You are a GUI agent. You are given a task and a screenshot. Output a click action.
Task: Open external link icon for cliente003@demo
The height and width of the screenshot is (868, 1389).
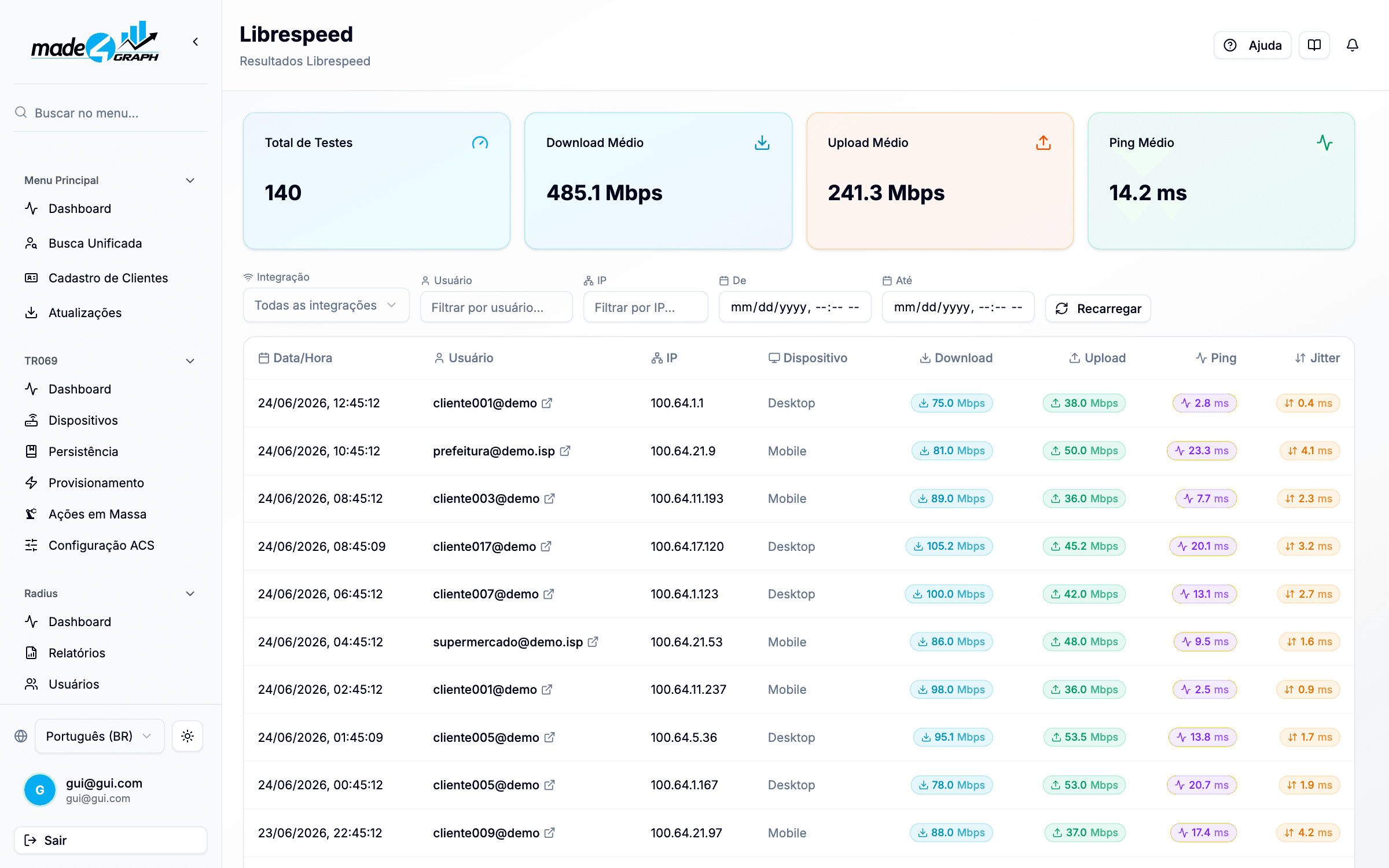pos(549,498)
